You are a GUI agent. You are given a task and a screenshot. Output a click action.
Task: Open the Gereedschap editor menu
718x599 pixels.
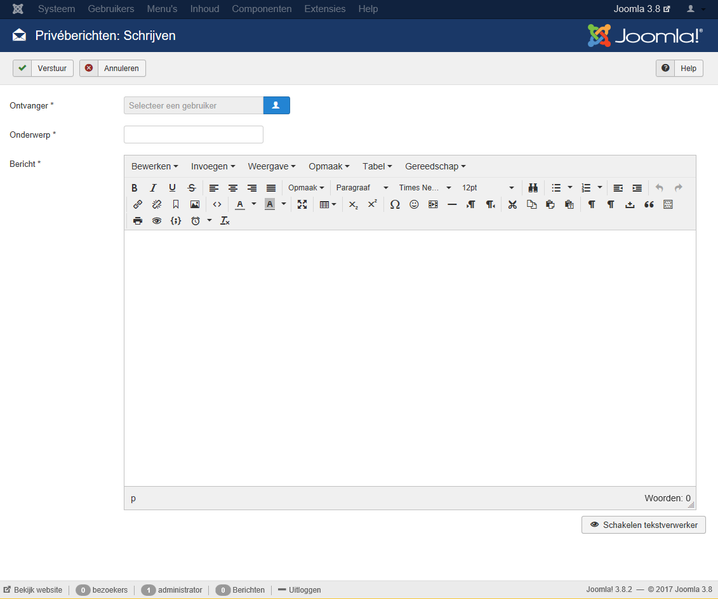pyautogui.click(x=435, y=166)
